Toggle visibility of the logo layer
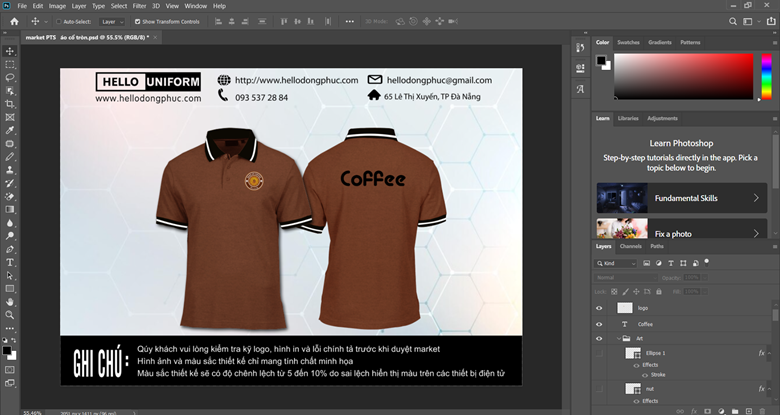The image size is (780, 415). point(599,309)
